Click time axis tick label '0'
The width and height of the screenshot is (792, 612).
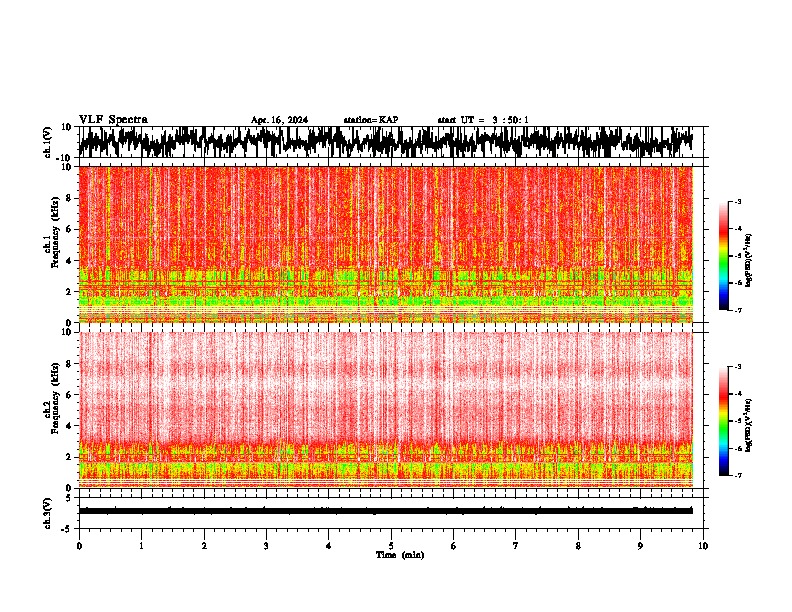79,546
